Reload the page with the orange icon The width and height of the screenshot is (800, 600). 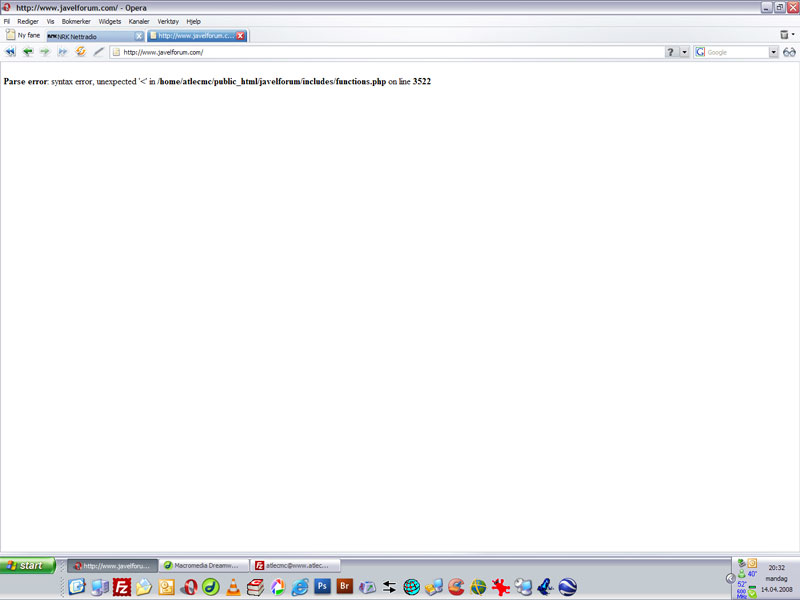[80, 52]
